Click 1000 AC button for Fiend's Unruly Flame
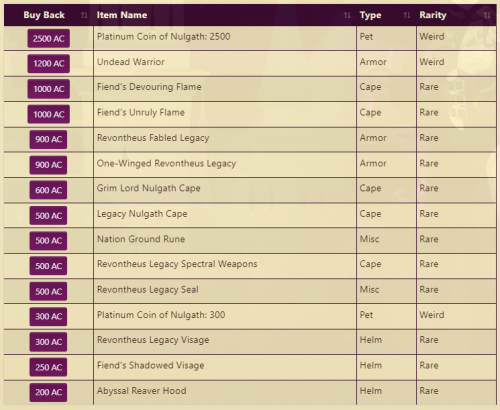Viewport: 500px width, 410px height. coord(49,114)
